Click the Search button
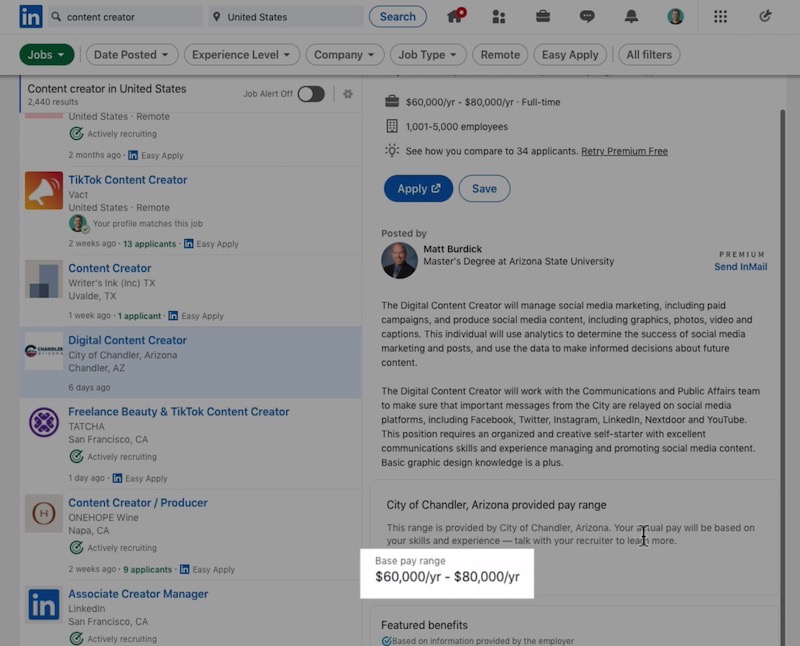Screen dimensions: 800x646 397,17
